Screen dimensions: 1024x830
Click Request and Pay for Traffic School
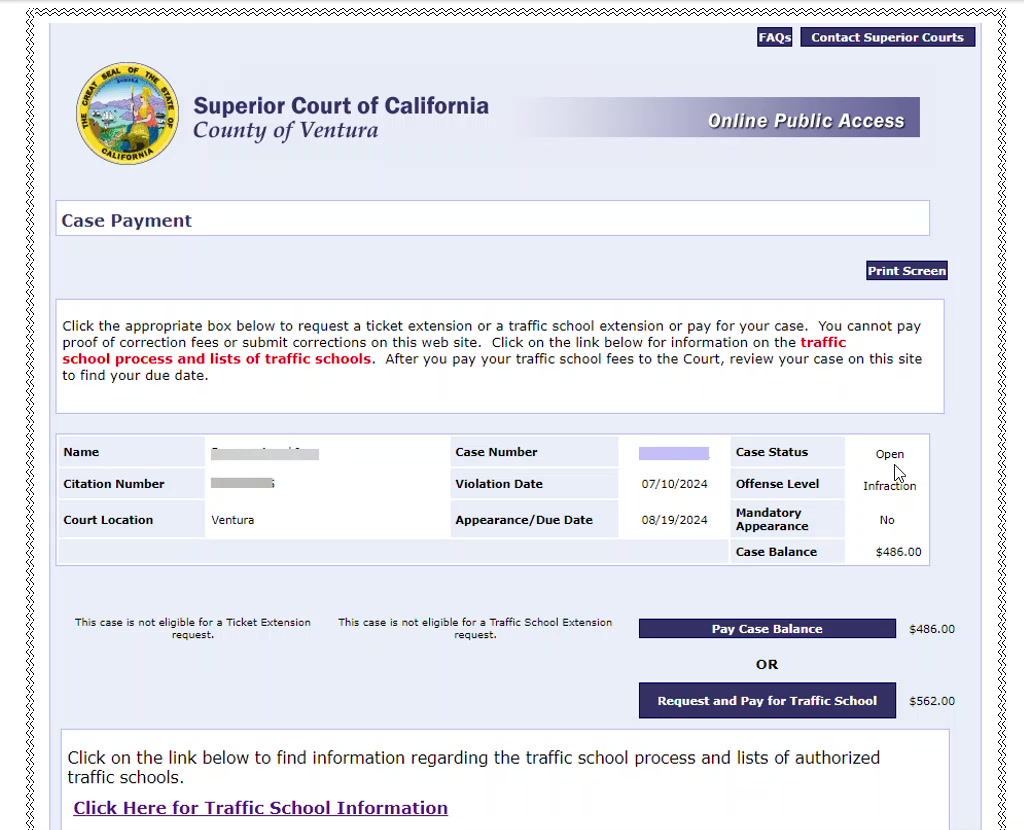coord(767,701)
